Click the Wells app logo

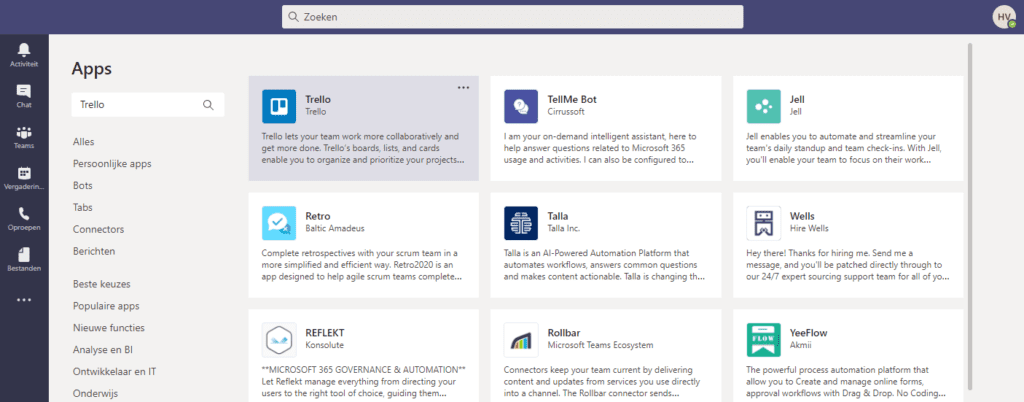click(763, 223)
